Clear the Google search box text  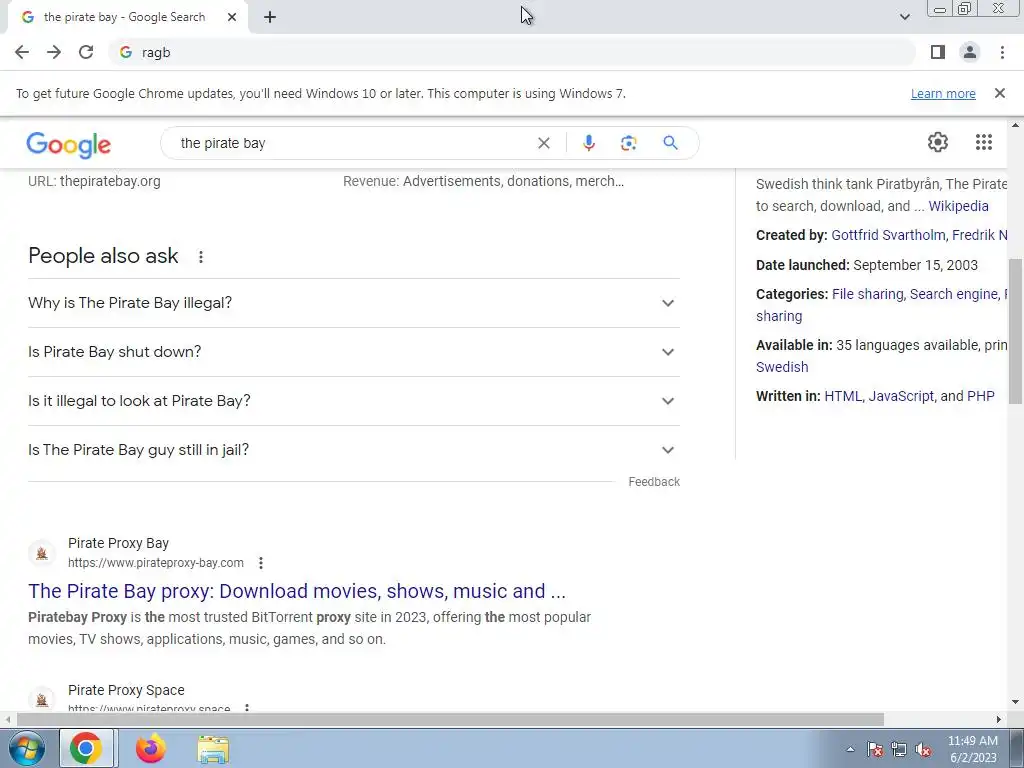click(543, 143)
